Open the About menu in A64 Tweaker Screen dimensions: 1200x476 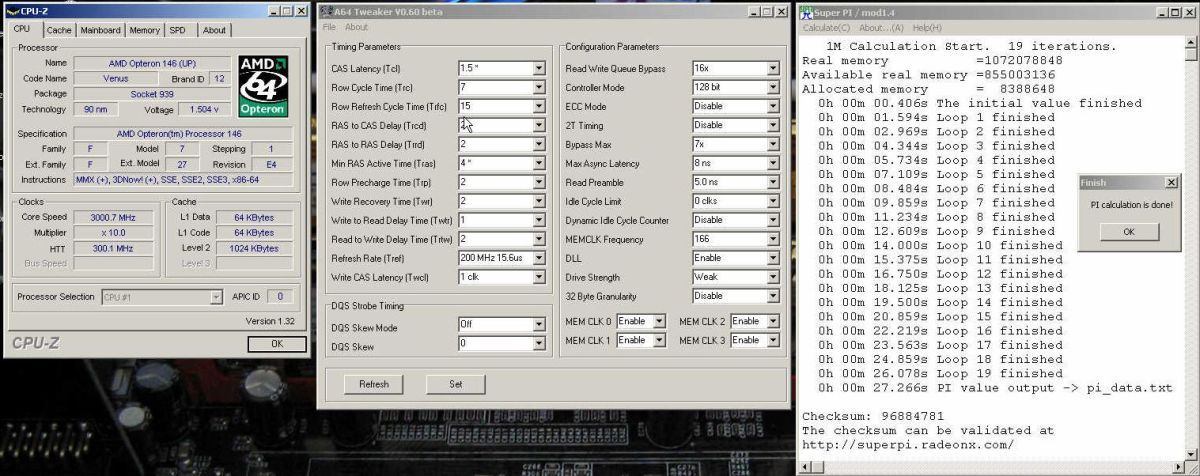356,27
